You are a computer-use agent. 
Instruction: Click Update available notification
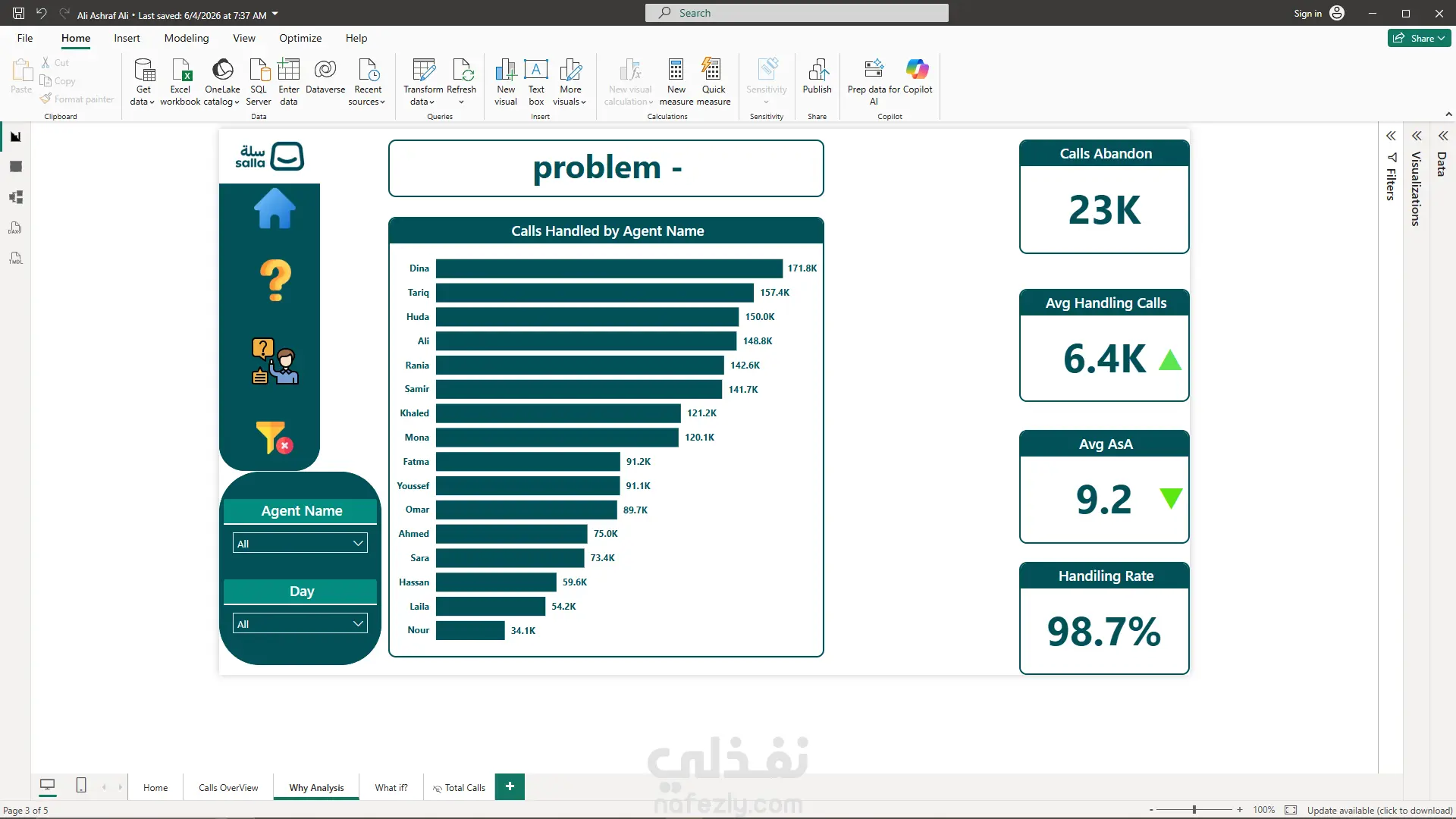(x=1379, y=810)
